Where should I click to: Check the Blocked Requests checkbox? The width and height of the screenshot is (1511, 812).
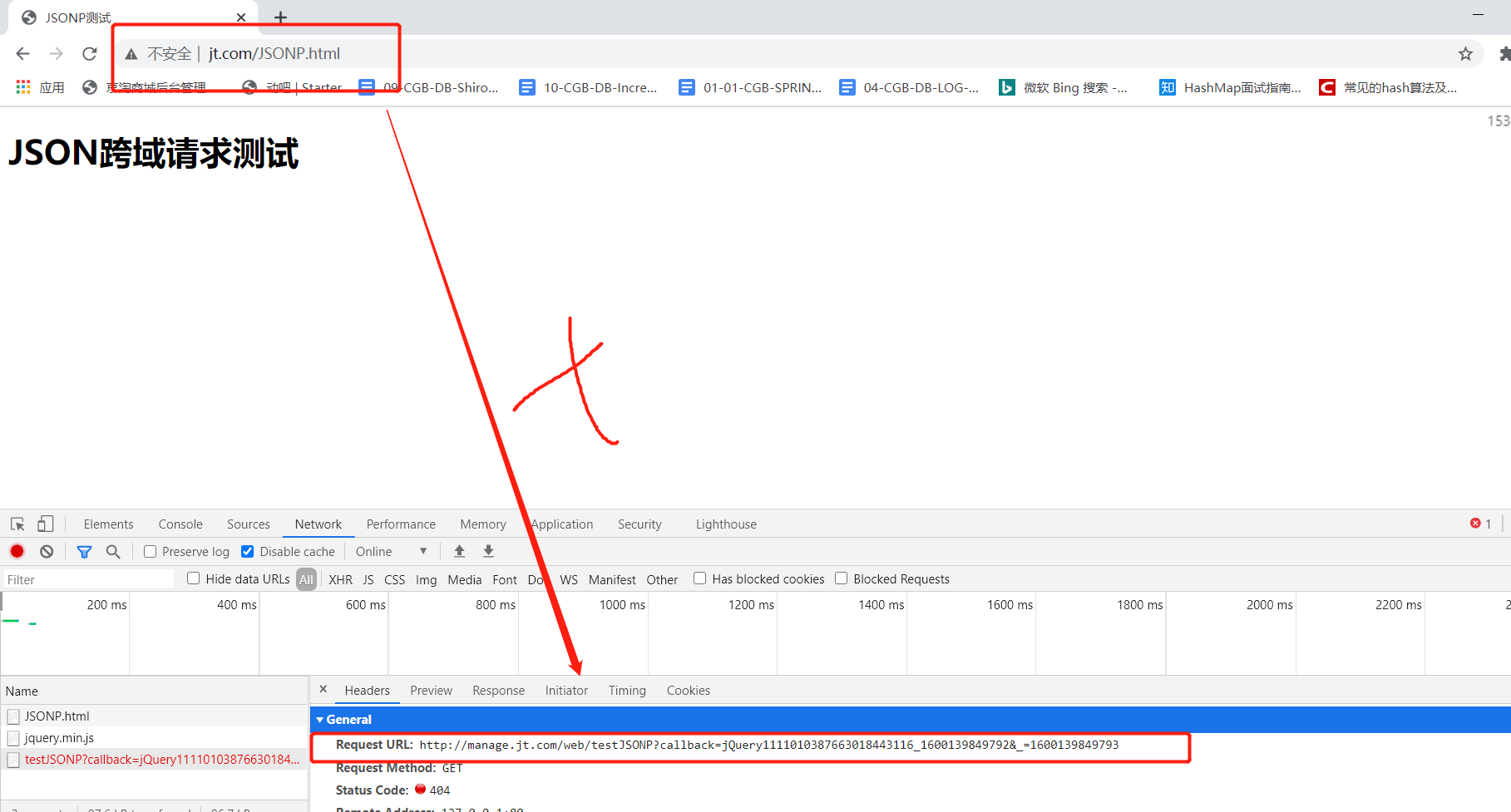(841, 578)
